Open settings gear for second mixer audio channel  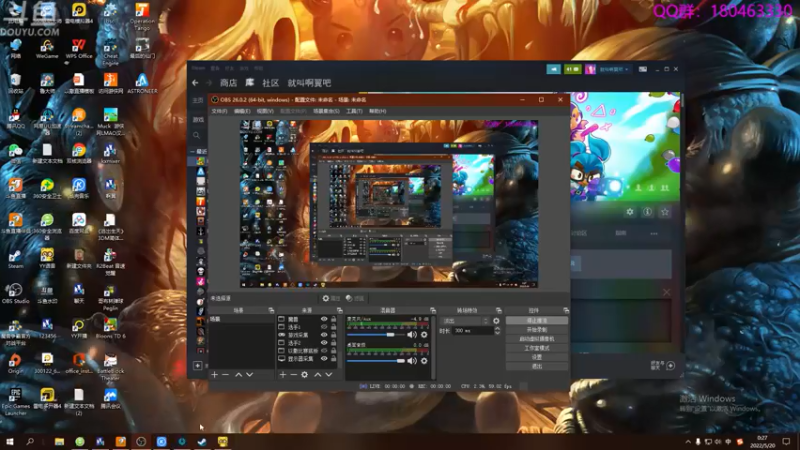click(424, 361)
